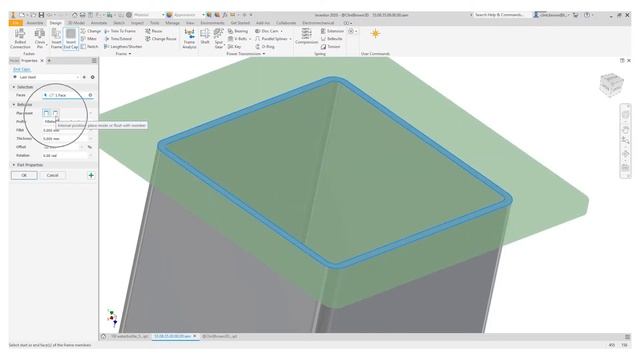Open the Frame Analysis tool

click(x=189, y=39)
